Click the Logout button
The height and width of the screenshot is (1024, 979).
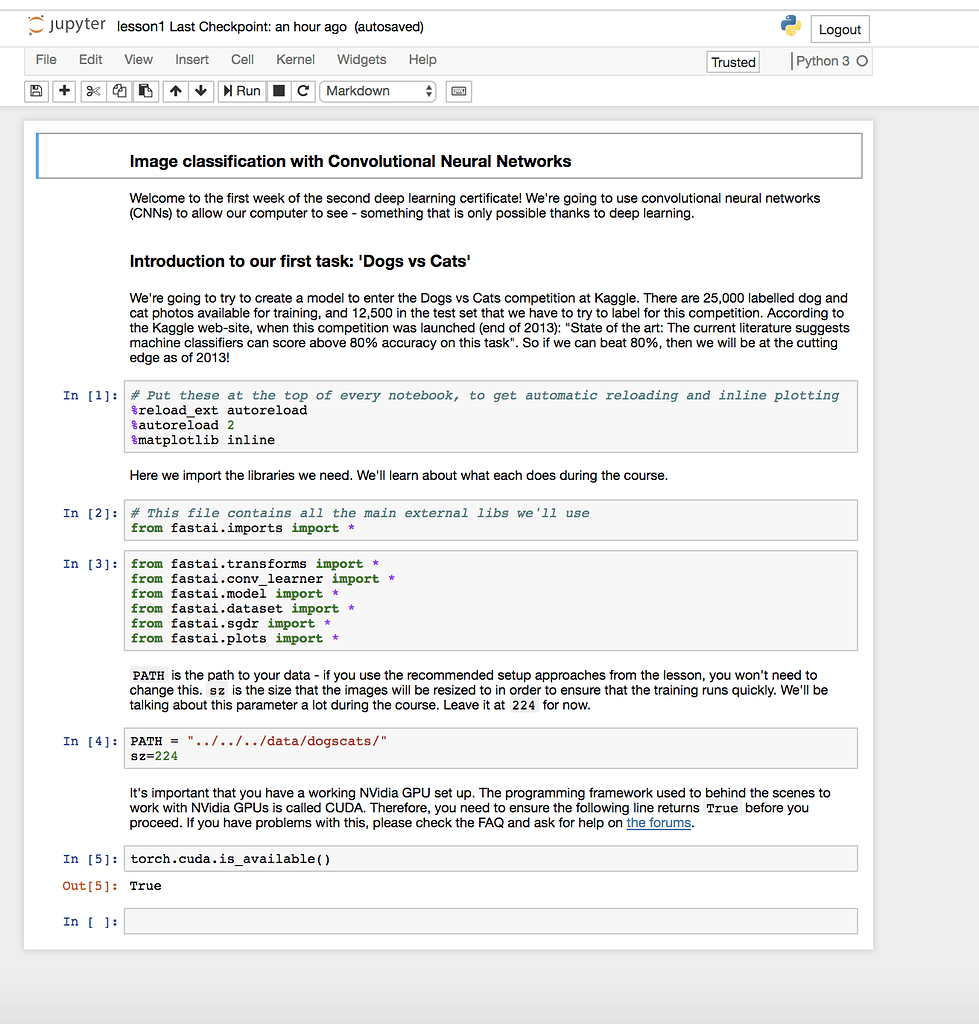839,29
